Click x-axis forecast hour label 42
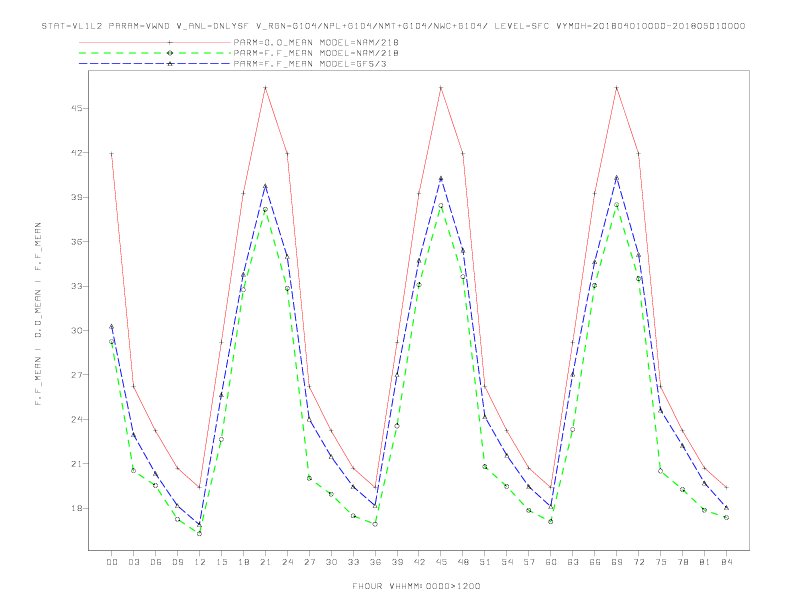The height and width of the screenshot is (612, 792). click(x=419, y=562)
